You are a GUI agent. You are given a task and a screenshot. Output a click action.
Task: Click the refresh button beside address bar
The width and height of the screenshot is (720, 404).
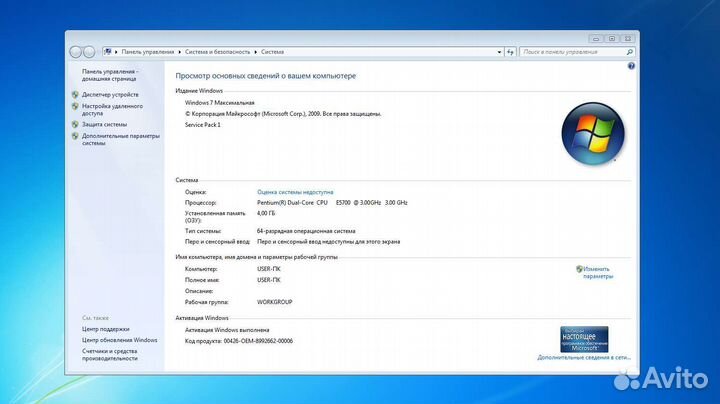(x=511, y=52)
